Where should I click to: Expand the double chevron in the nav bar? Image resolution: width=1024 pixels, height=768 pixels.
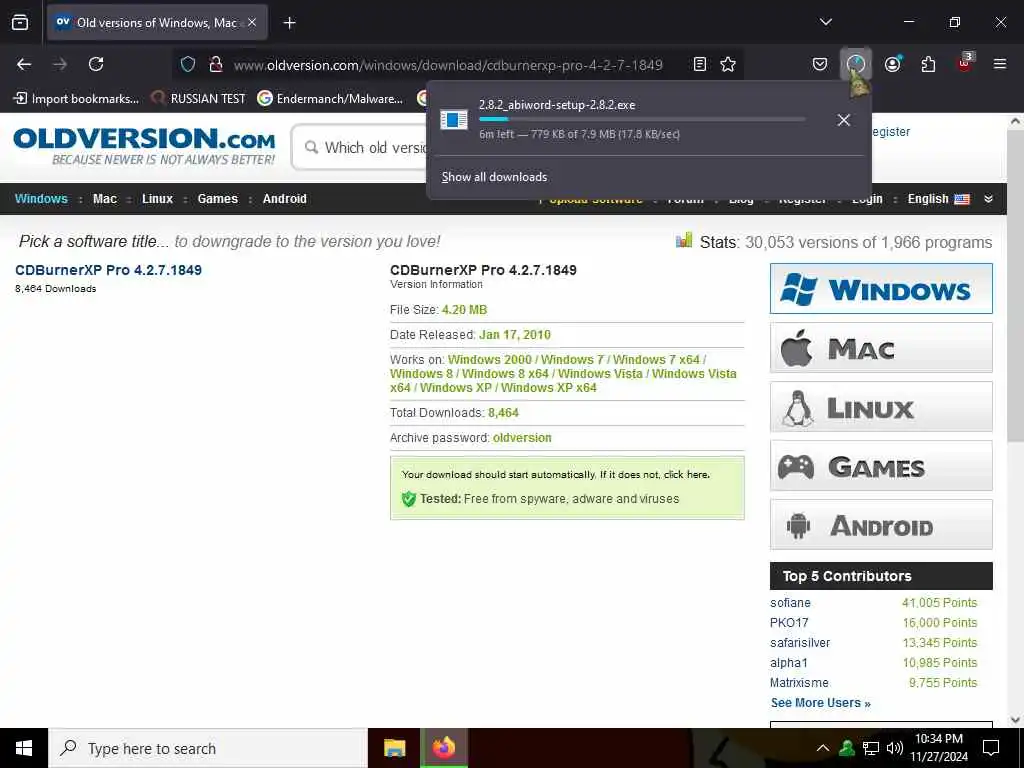988,199
